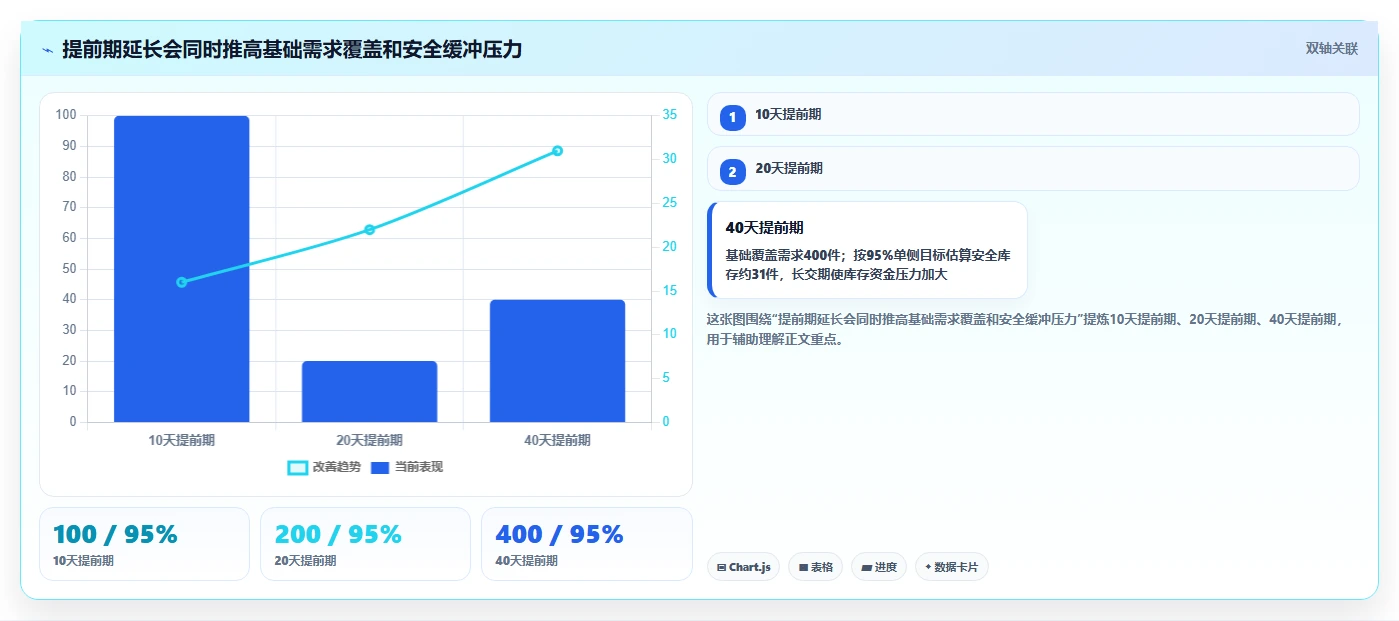Toggle the 改善趋势 legend entry
The height and width of the screenshot is (621, 1399).
pyautogui.click(x=324, y=467)
